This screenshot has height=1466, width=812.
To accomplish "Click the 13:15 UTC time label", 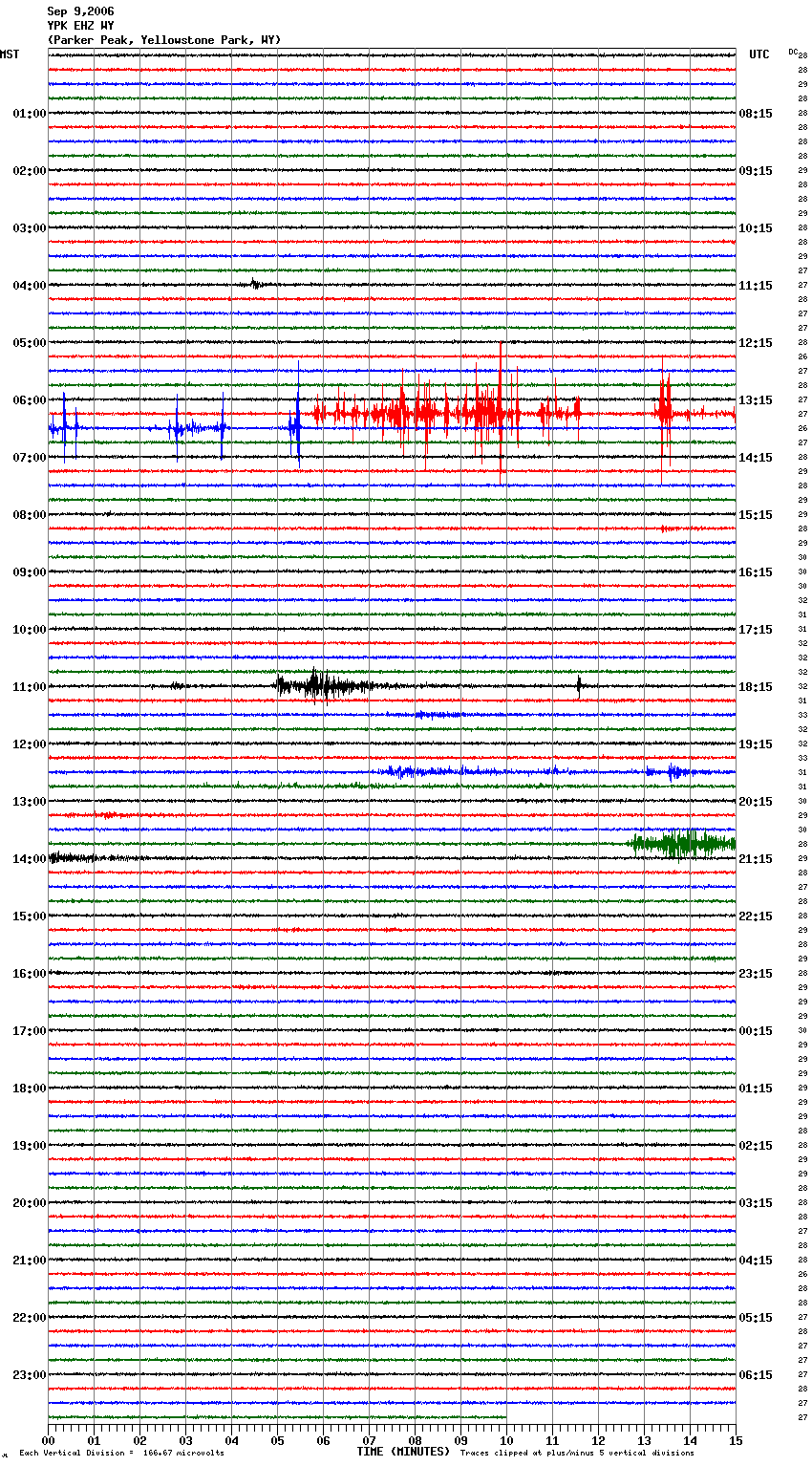I will (x=756, y=400).
